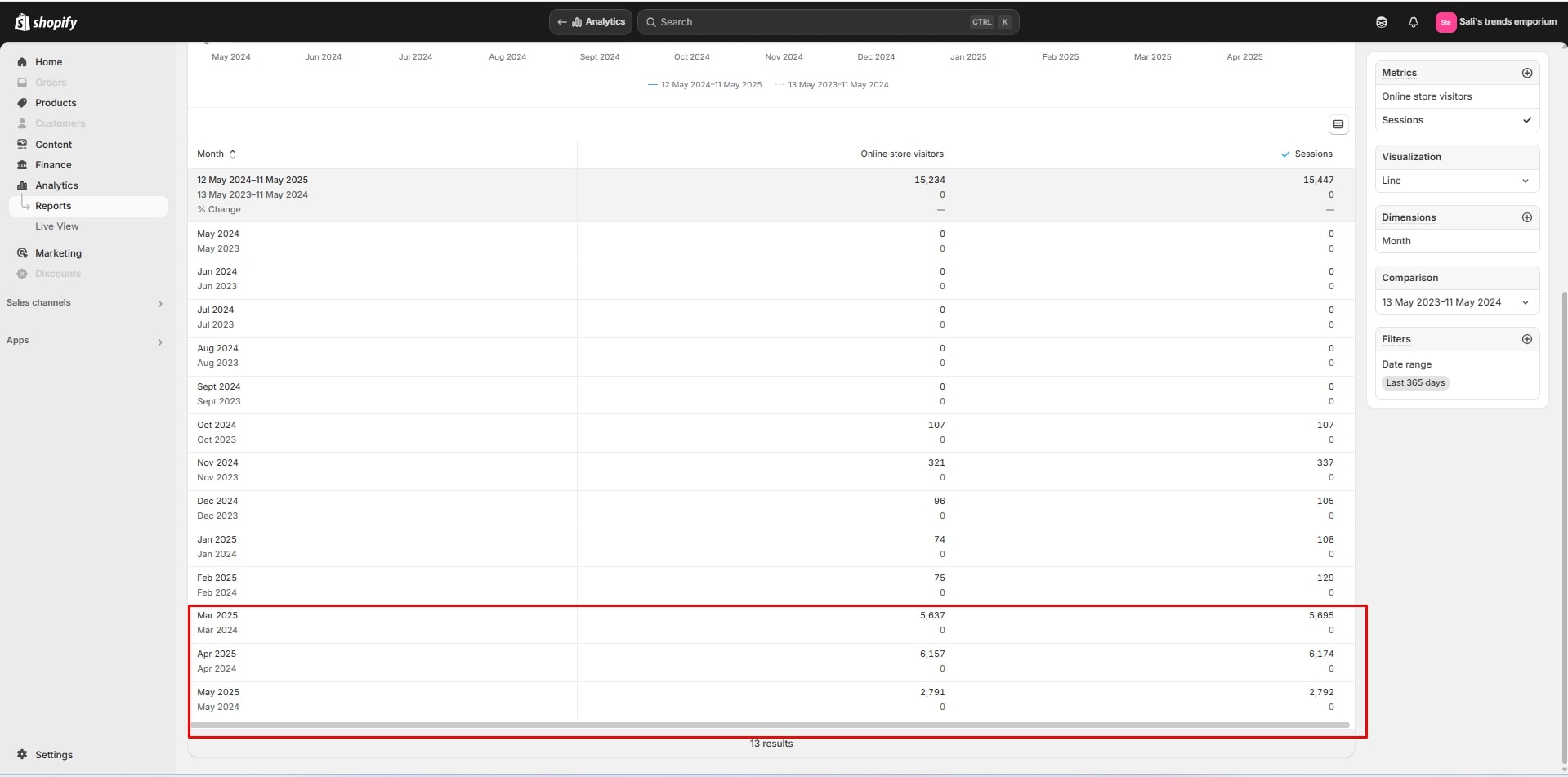Toggle the Sessions column header checkmark
Screen dimensions: 1568x777
(x=1285, y=154)
